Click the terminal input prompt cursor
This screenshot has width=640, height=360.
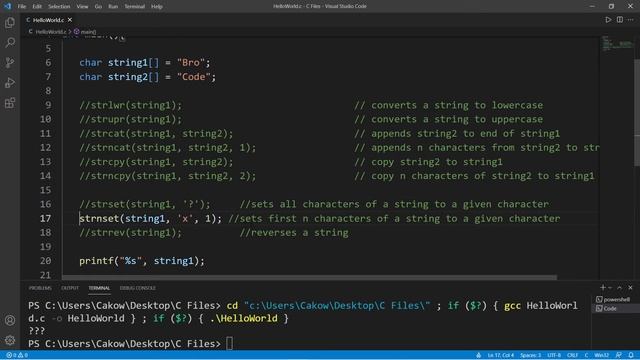[229, 344]
